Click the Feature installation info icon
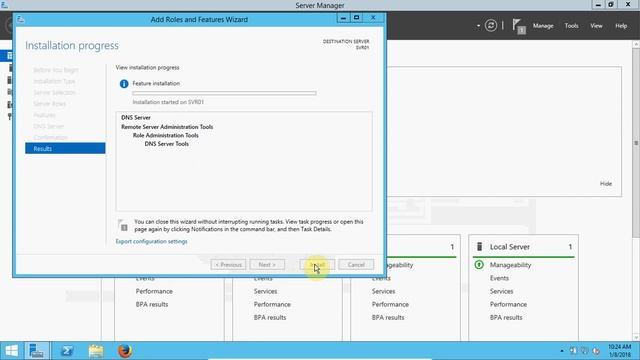 pyautogui.click(x=124, y=84)
